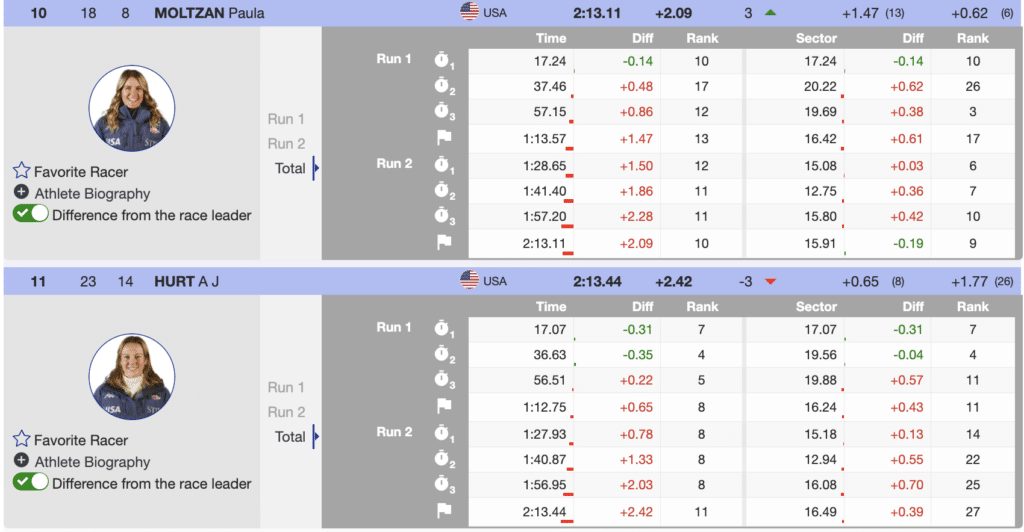
Task: Click the plus icon for Moltzan's Athlete Biography
Action: (x=21, y=192)
